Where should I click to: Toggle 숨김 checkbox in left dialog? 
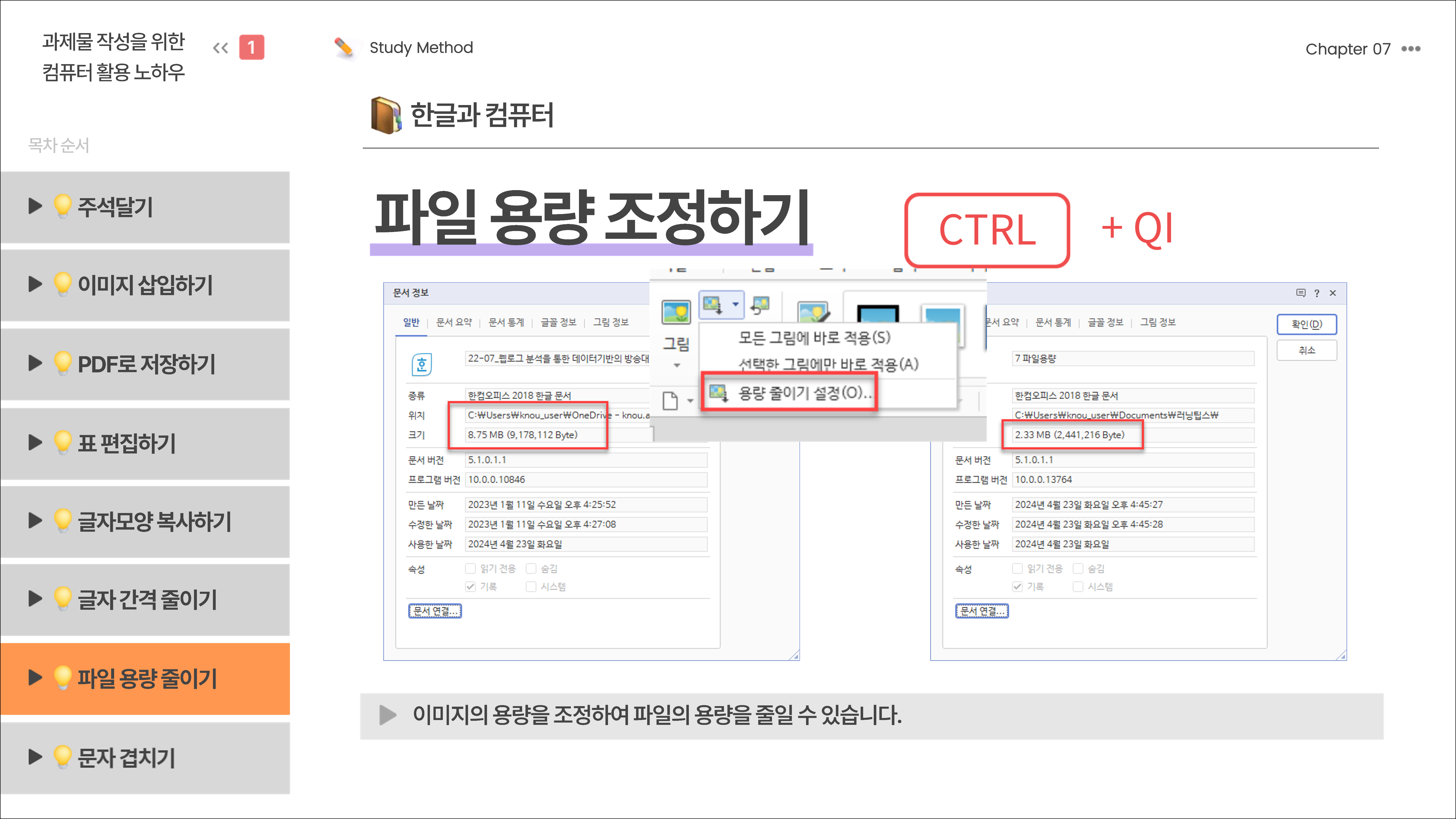(531, 568)
